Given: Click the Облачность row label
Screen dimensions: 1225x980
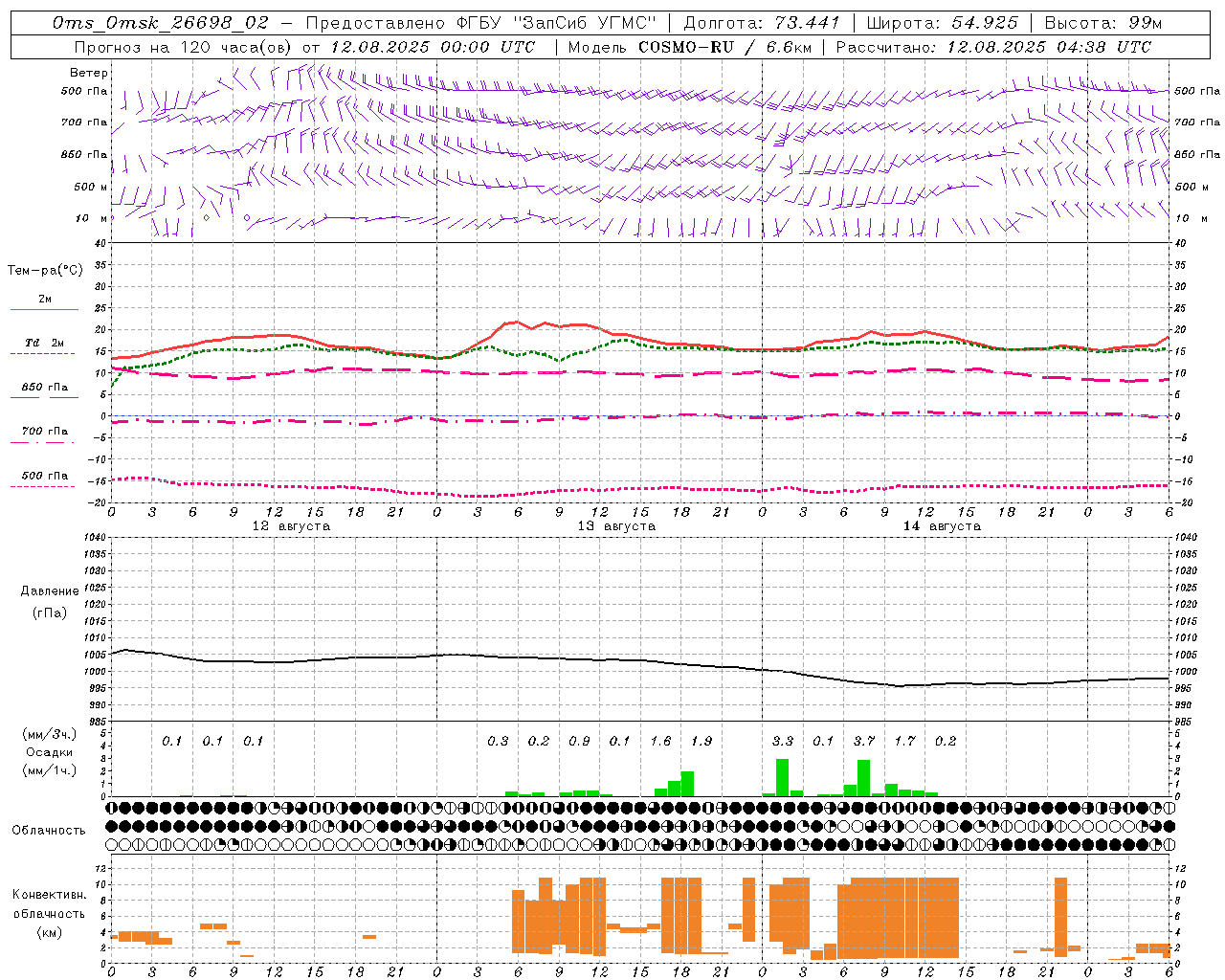Looking at the screenshot, I should [x=49, y=831].
